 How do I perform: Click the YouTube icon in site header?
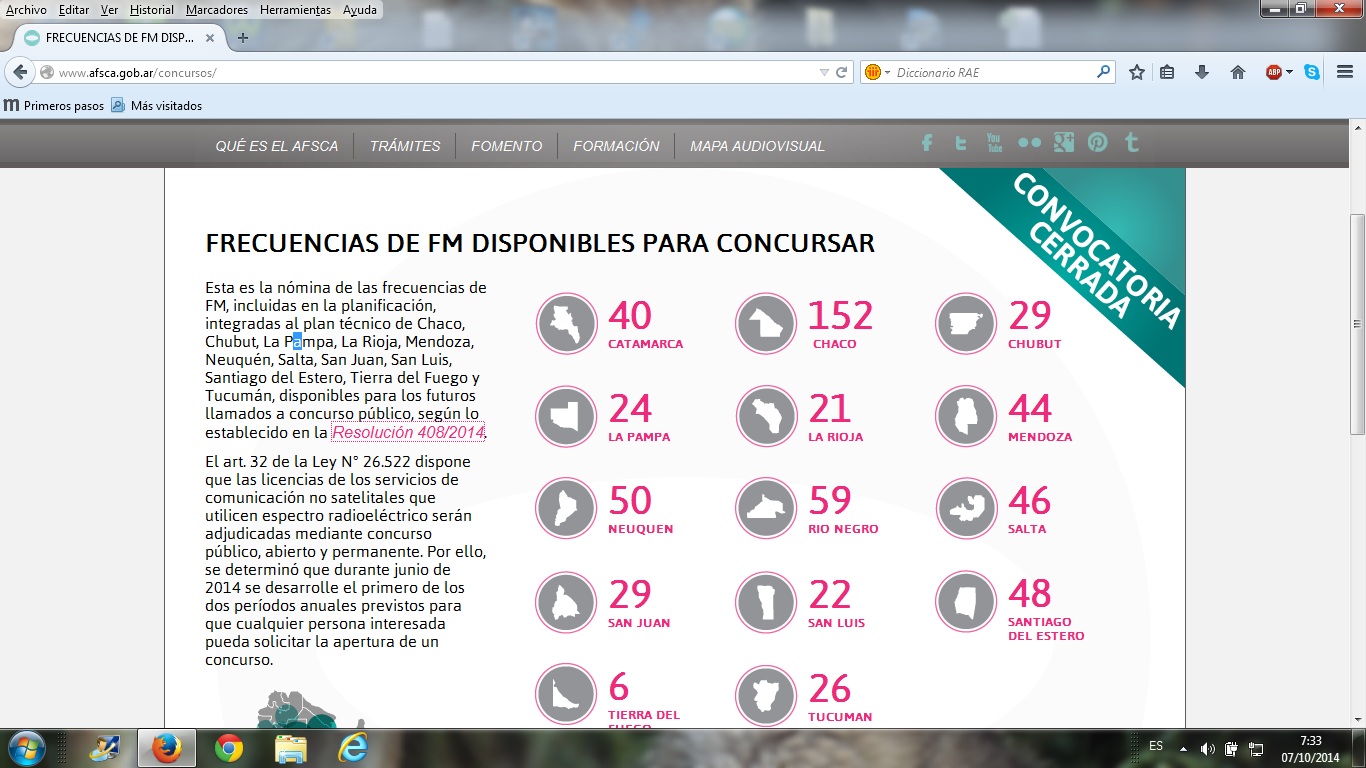[x=994, y=143]
